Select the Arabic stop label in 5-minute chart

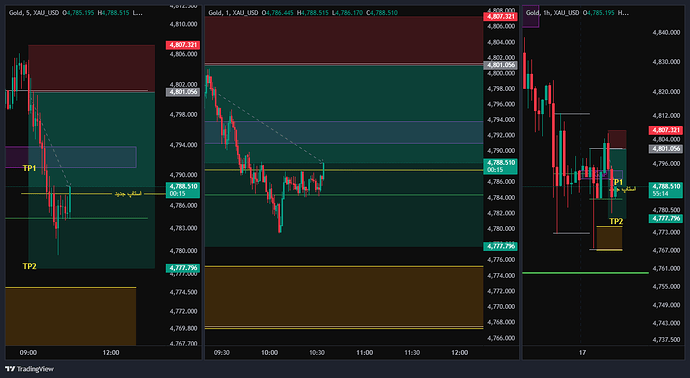tap(128, 194)
